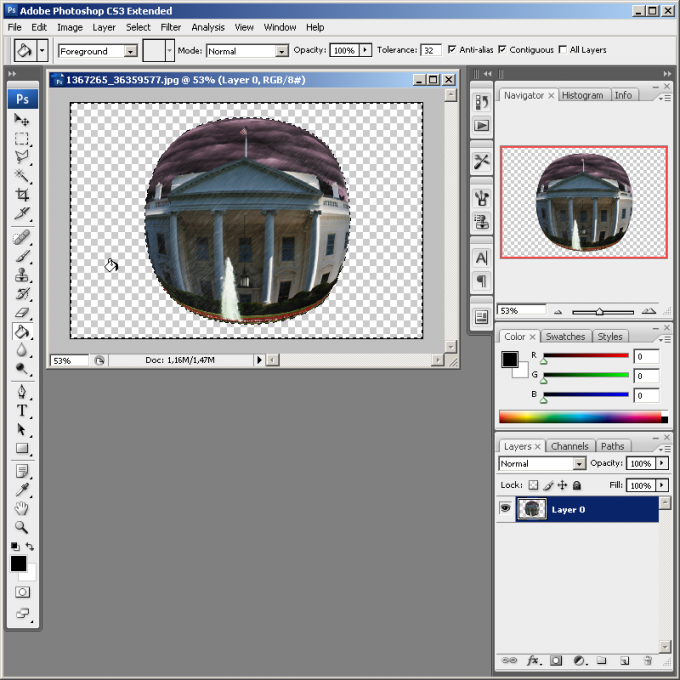
Task: Open the Select menu
Action: pyautogui.click(x=138, y=27)
